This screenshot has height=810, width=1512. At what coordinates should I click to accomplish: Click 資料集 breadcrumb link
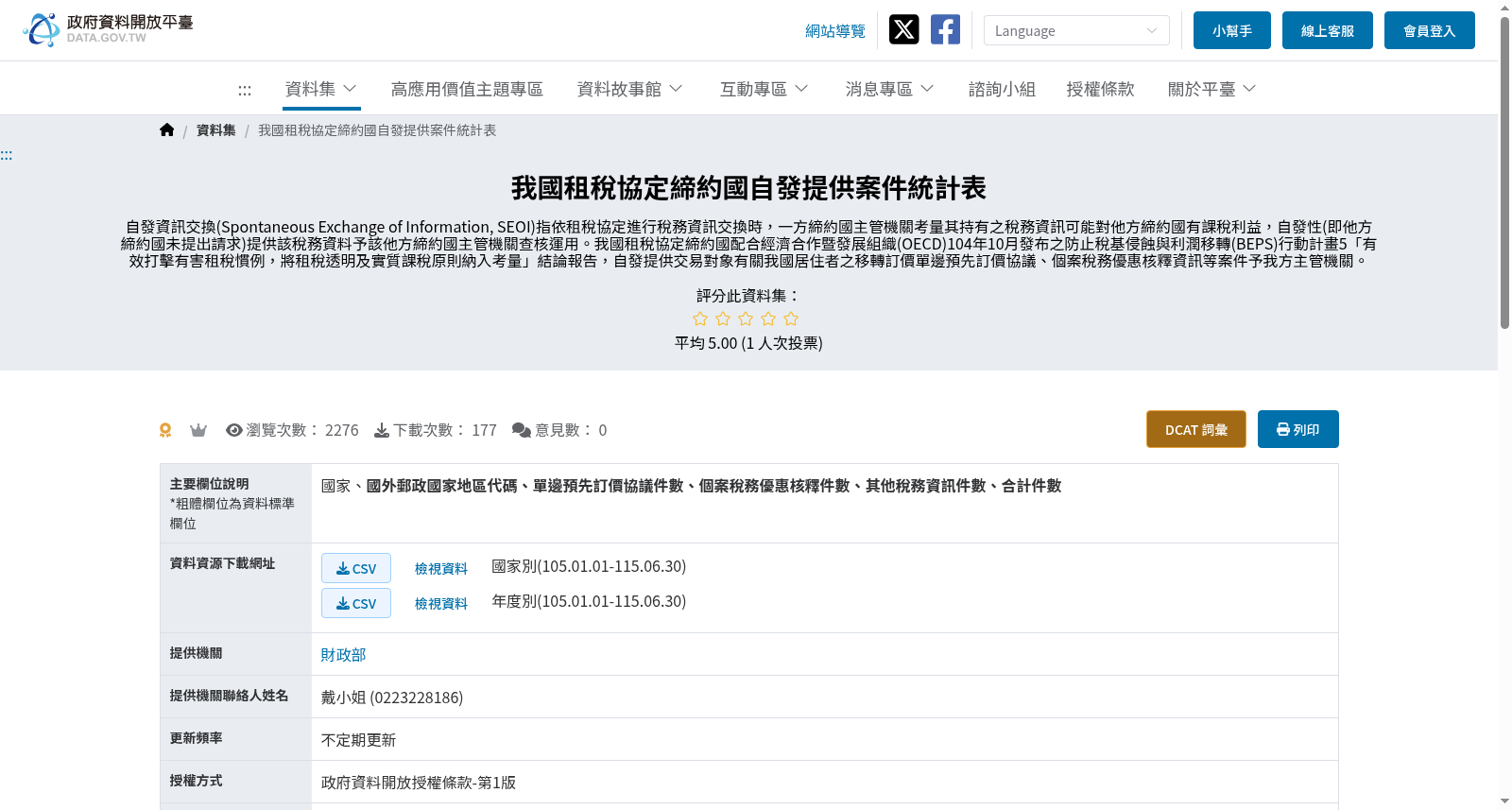(216, 130)
